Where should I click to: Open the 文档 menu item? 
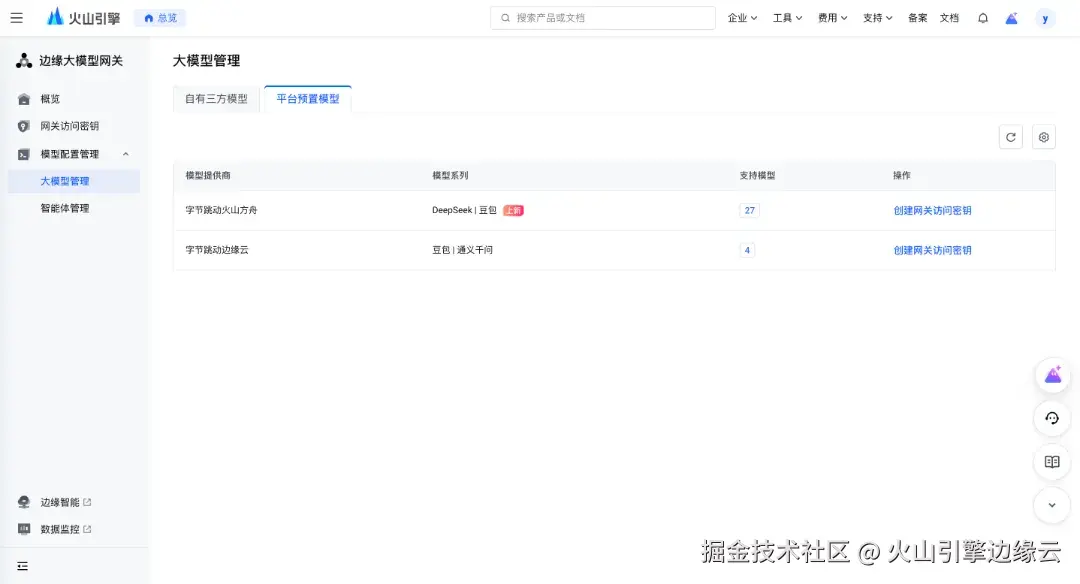949,18
